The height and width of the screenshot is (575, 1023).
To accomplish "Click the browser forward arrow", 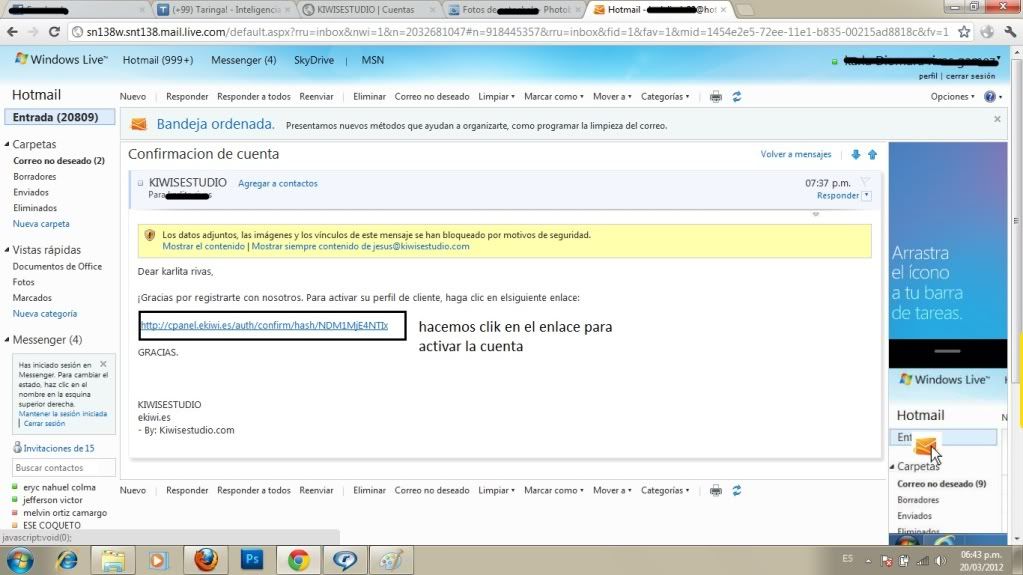I will click(x=33, y=31).
